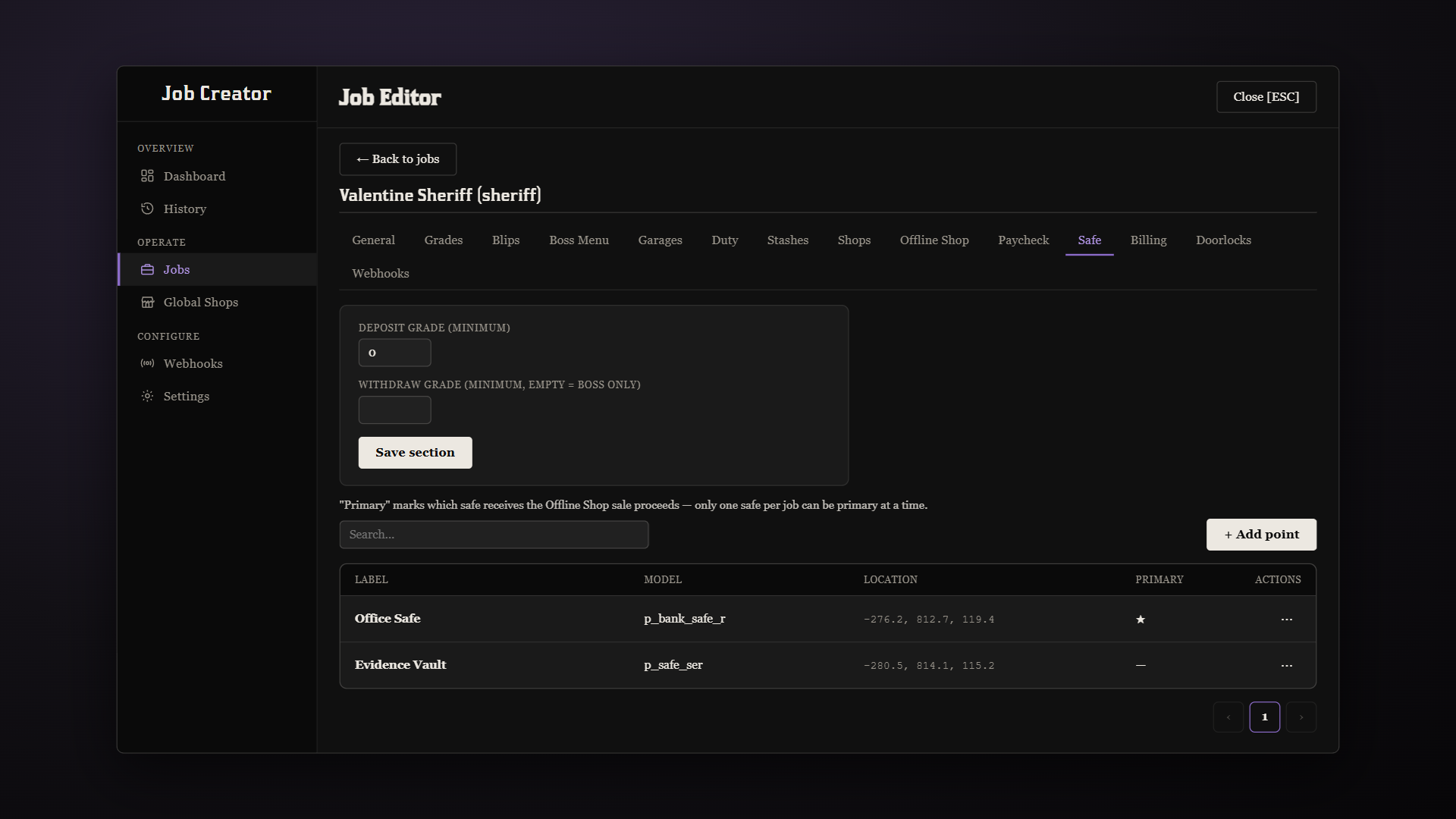Switch to the Offline Shop tab
This screenshot has height=819, width=1456.
pos(934,240)
